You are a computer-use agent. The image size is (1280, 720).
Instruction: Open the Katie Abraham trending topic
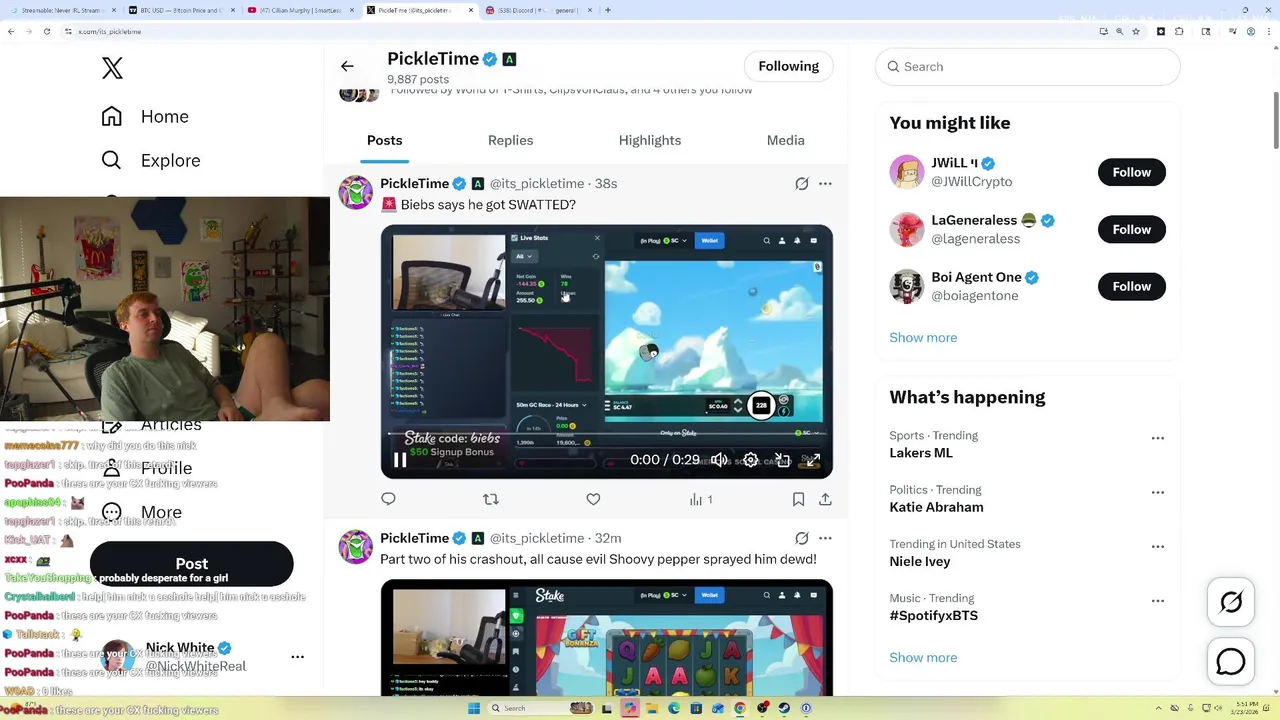click(936, 507)
